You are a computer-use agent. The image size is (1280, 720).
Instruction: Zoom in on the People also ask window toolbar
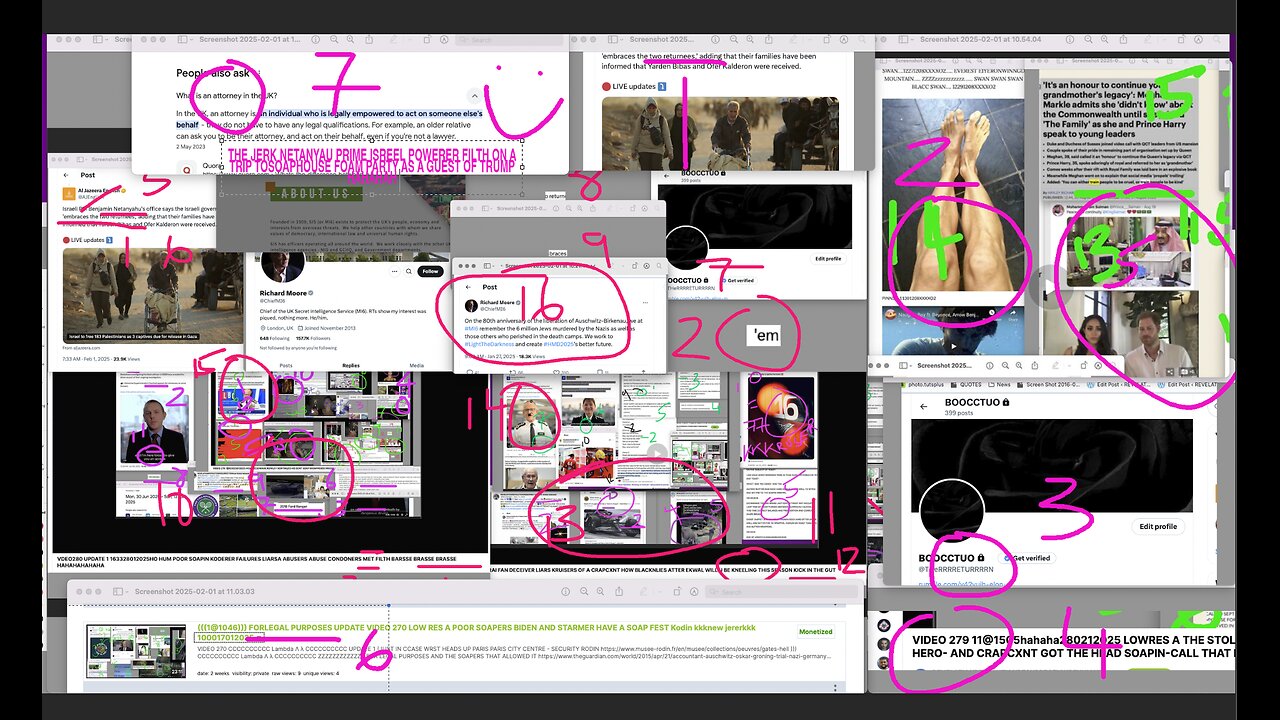pos(350,39)
